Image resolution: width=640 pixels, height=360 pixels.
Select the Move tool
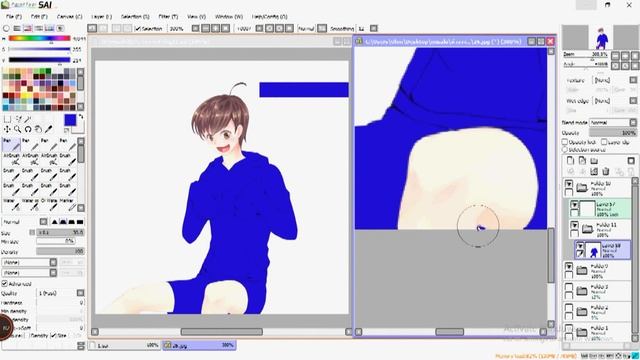click(x=7, y=129)
